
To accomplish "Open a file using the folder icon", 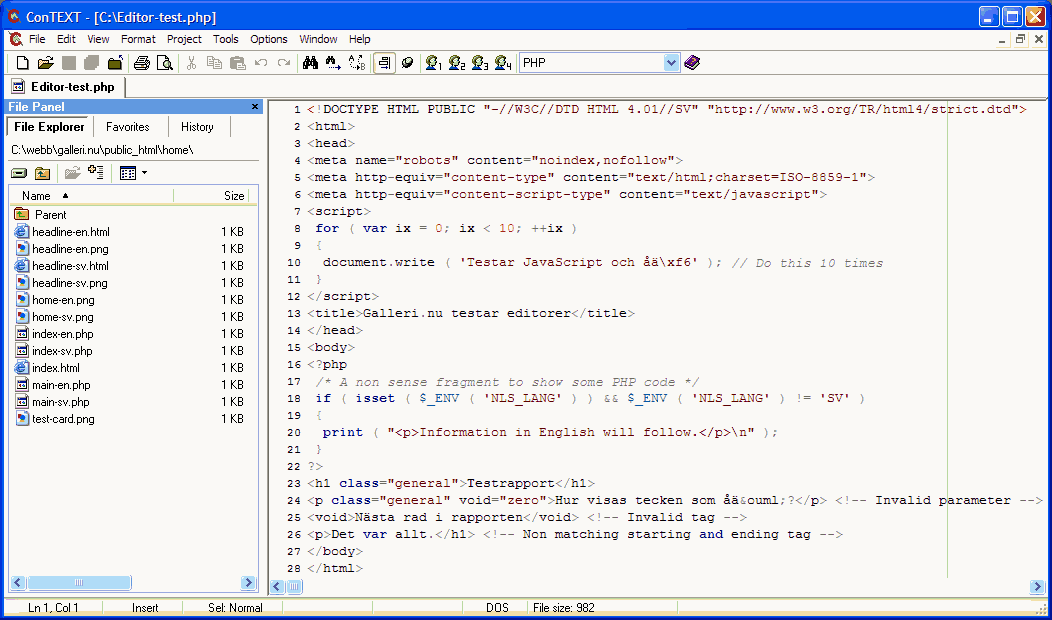I will pyautogui.click(x=45, y=63).
